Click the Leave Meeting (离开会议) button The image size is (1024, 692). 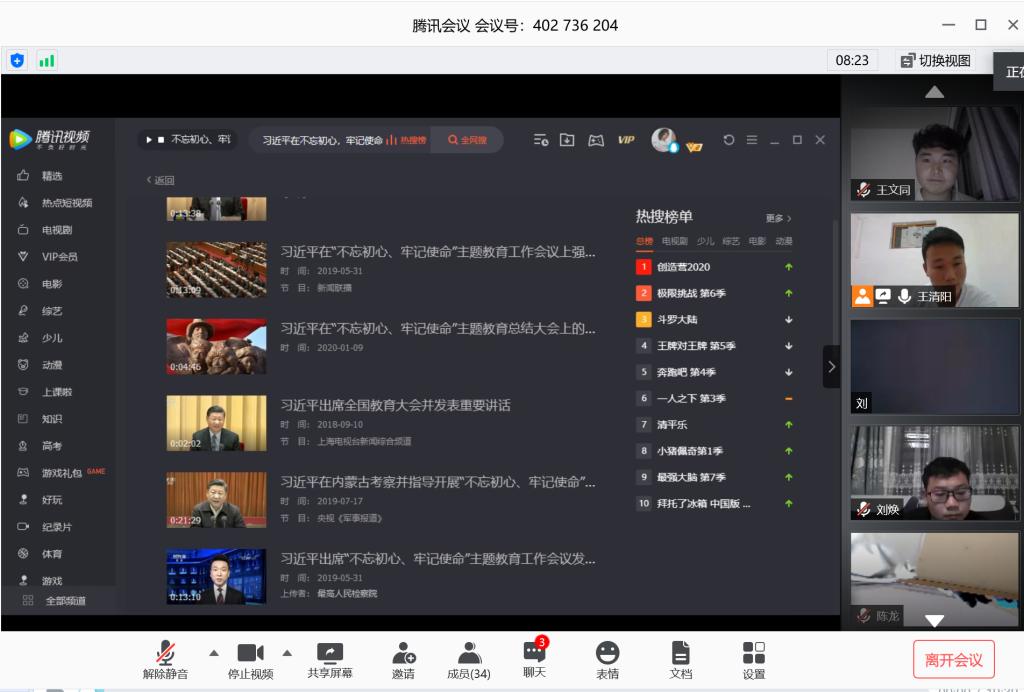[953, 660]
